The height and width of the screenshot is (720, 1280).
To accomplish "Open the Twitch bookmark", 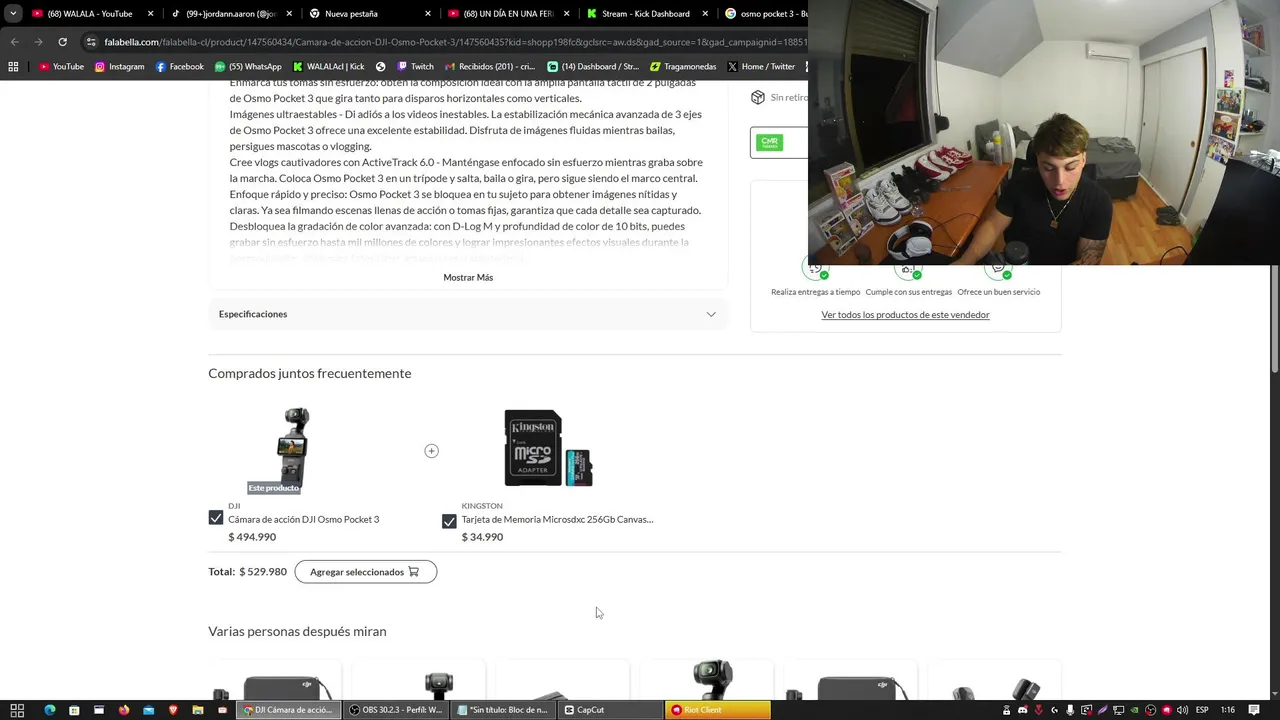I will [415, 67].
